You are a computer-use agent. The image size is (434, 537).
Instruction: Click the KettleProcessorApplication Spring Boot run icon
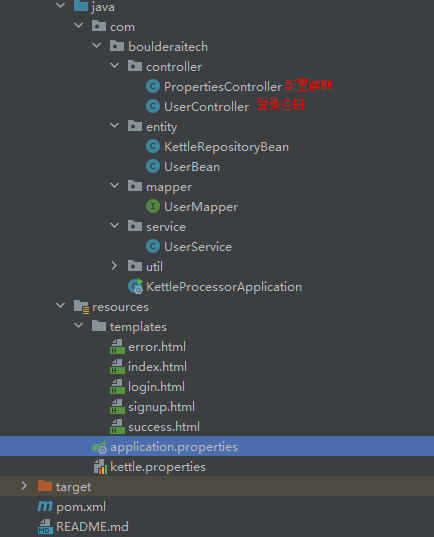135,286
